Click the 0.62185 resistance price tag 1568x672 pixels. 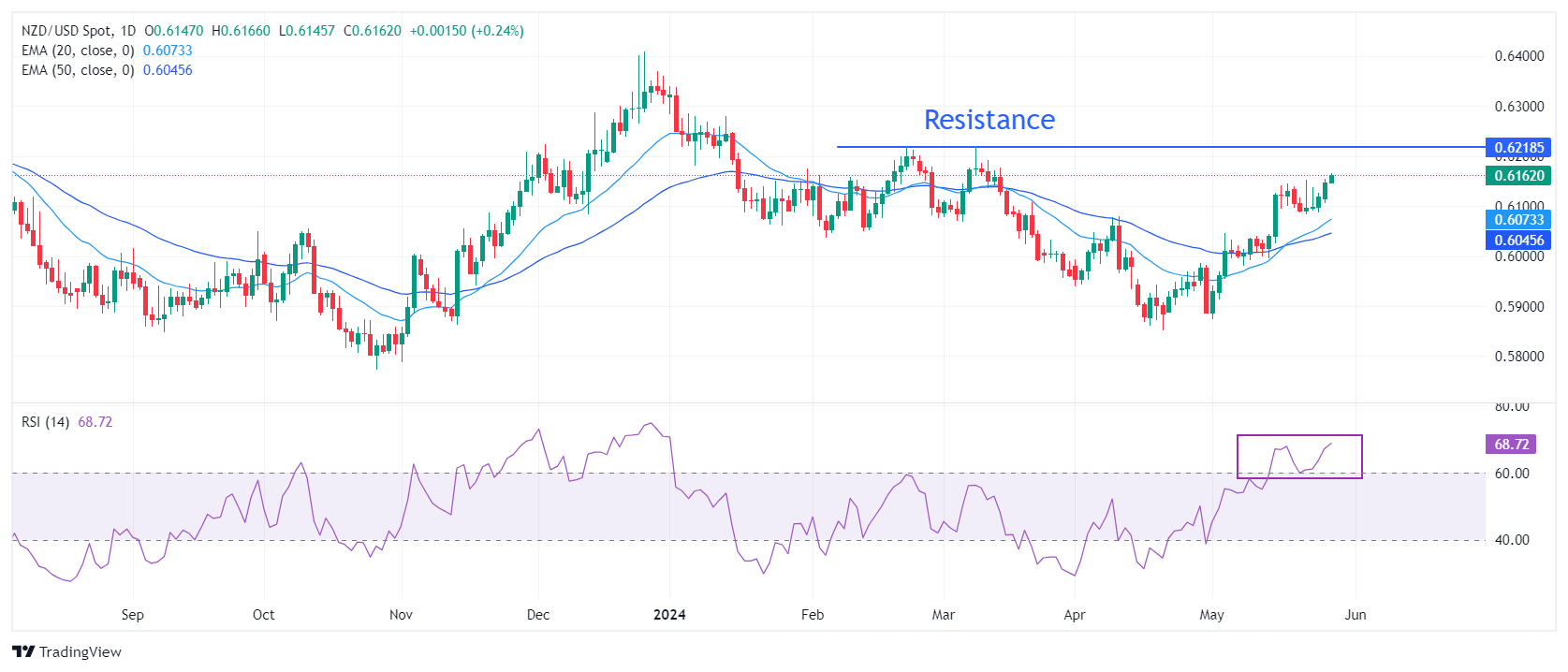[x=1517, y=148]
